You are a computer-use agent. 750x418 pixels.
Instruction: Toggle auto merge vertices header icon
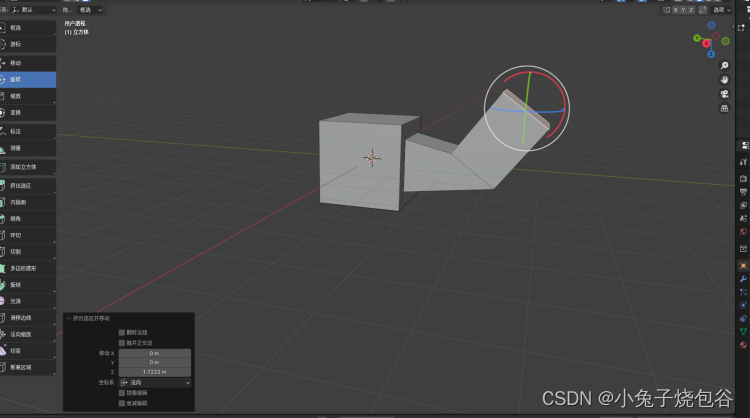(x=703, y=10)
